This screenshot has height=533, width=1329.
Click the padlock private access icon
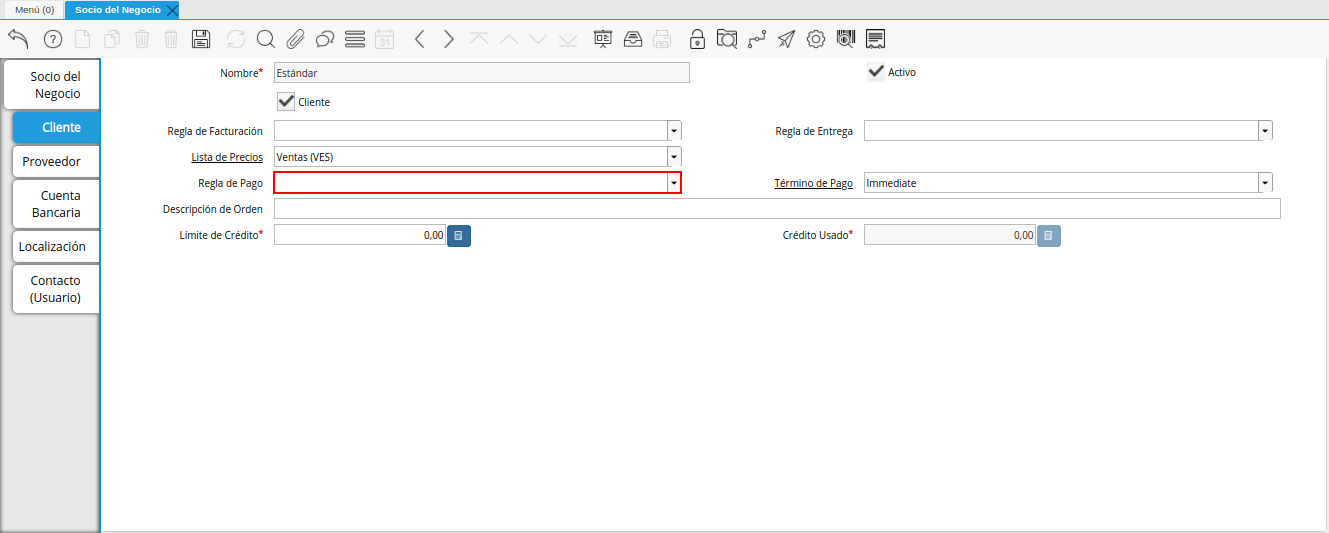[697, 39]
